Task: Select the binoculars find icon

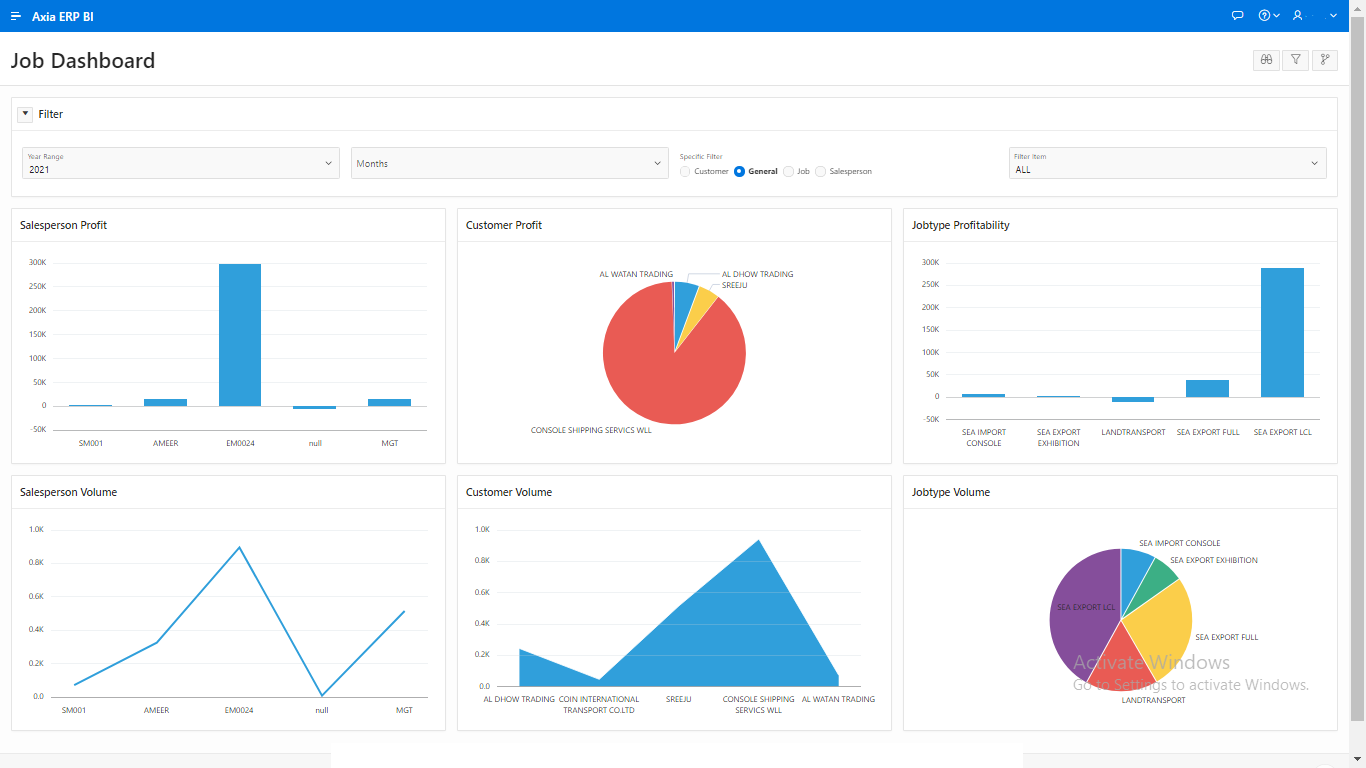Action: coord(1265,60)
